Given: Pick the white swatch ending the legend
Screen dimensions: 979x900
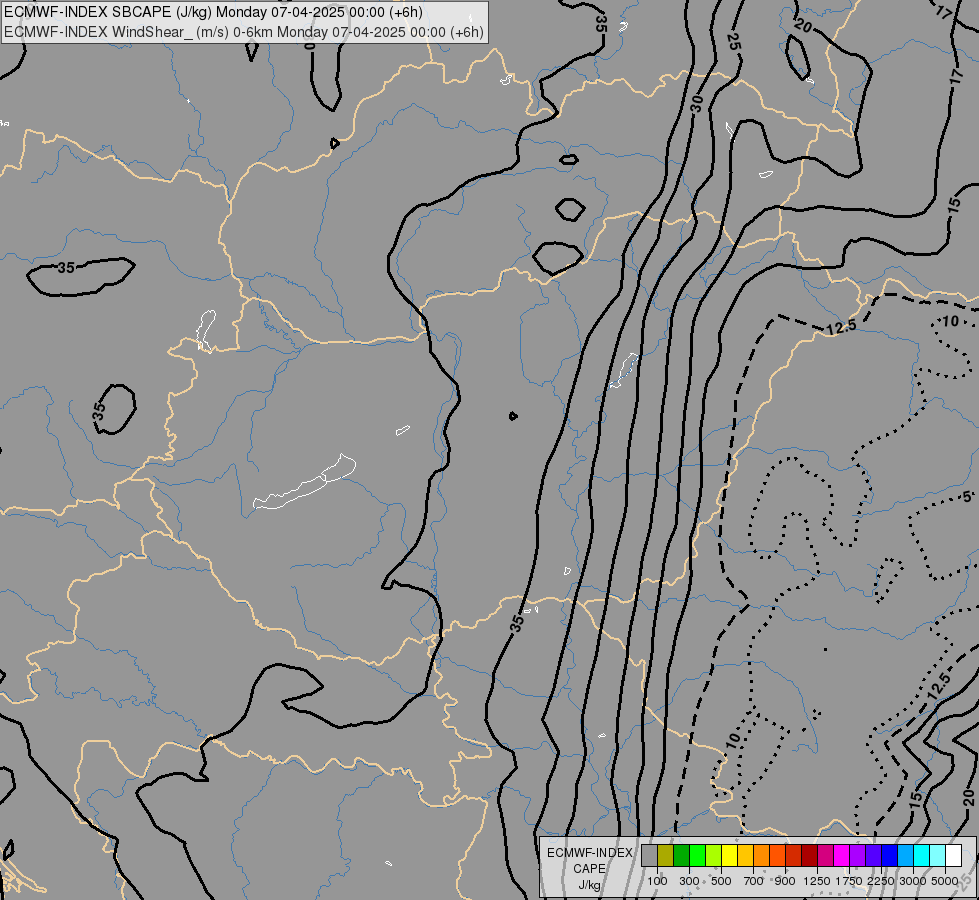Looking at the screenshot, I should pos(955,856).
